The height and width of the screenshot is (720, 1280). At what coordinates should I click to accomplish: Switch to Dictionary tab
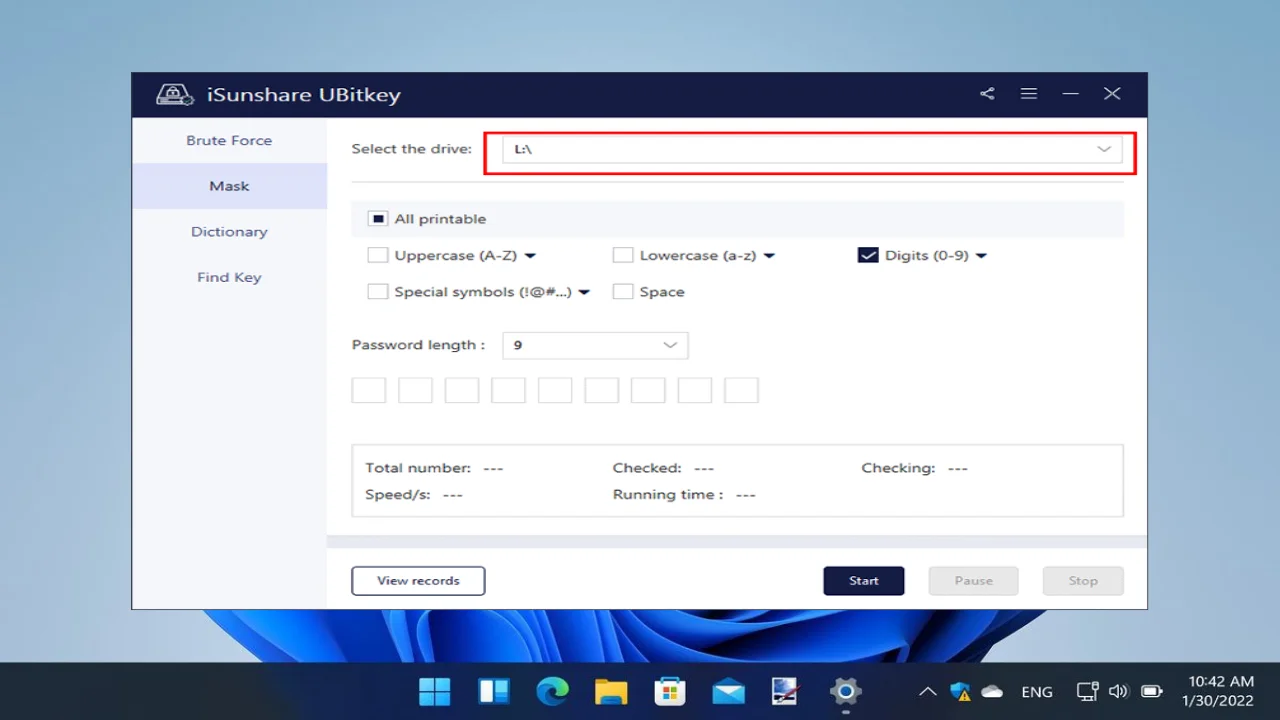(229, 232)
